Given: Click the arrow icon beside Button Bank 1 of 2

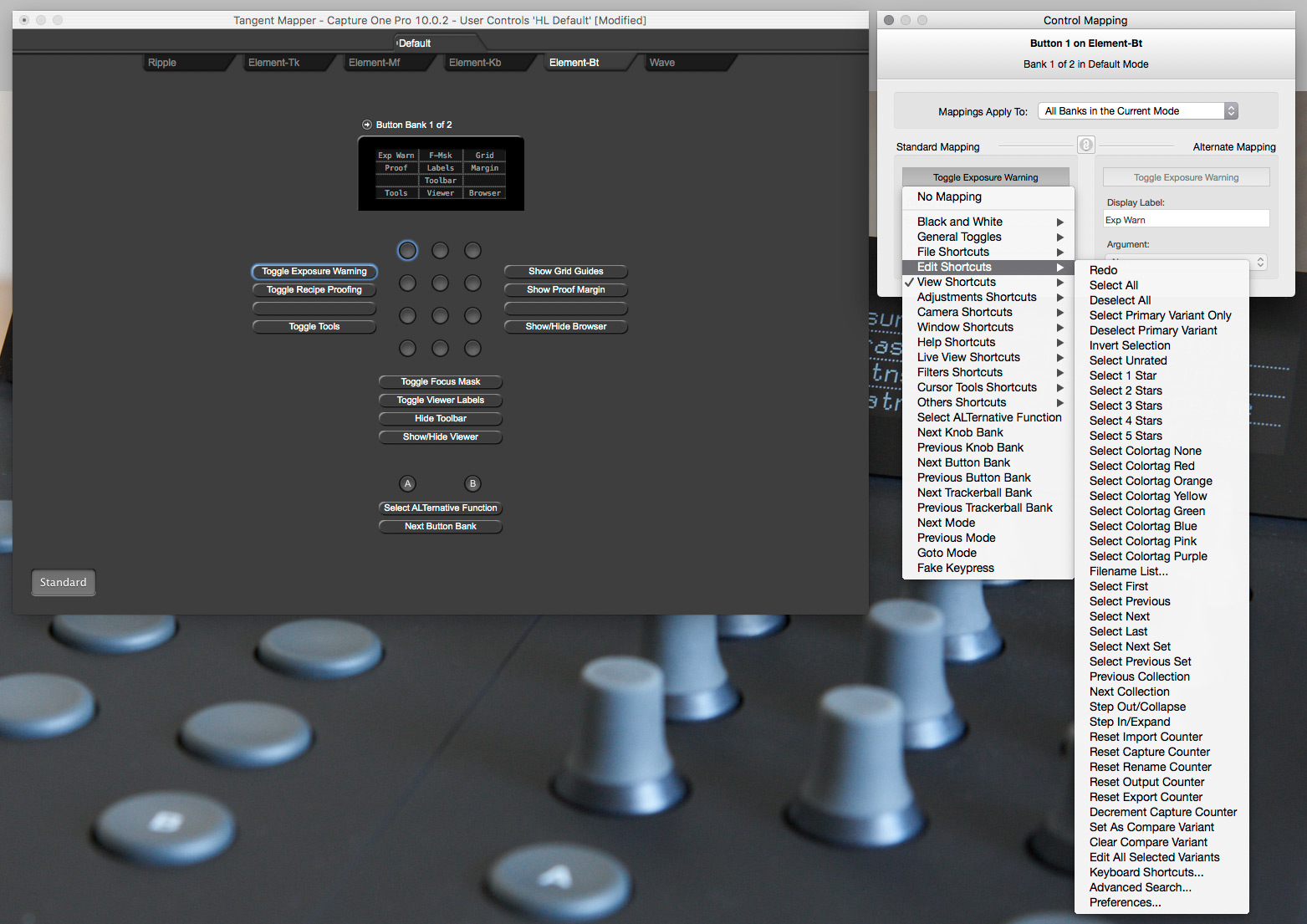Looking at the screenshot, I should coord(366,124).
